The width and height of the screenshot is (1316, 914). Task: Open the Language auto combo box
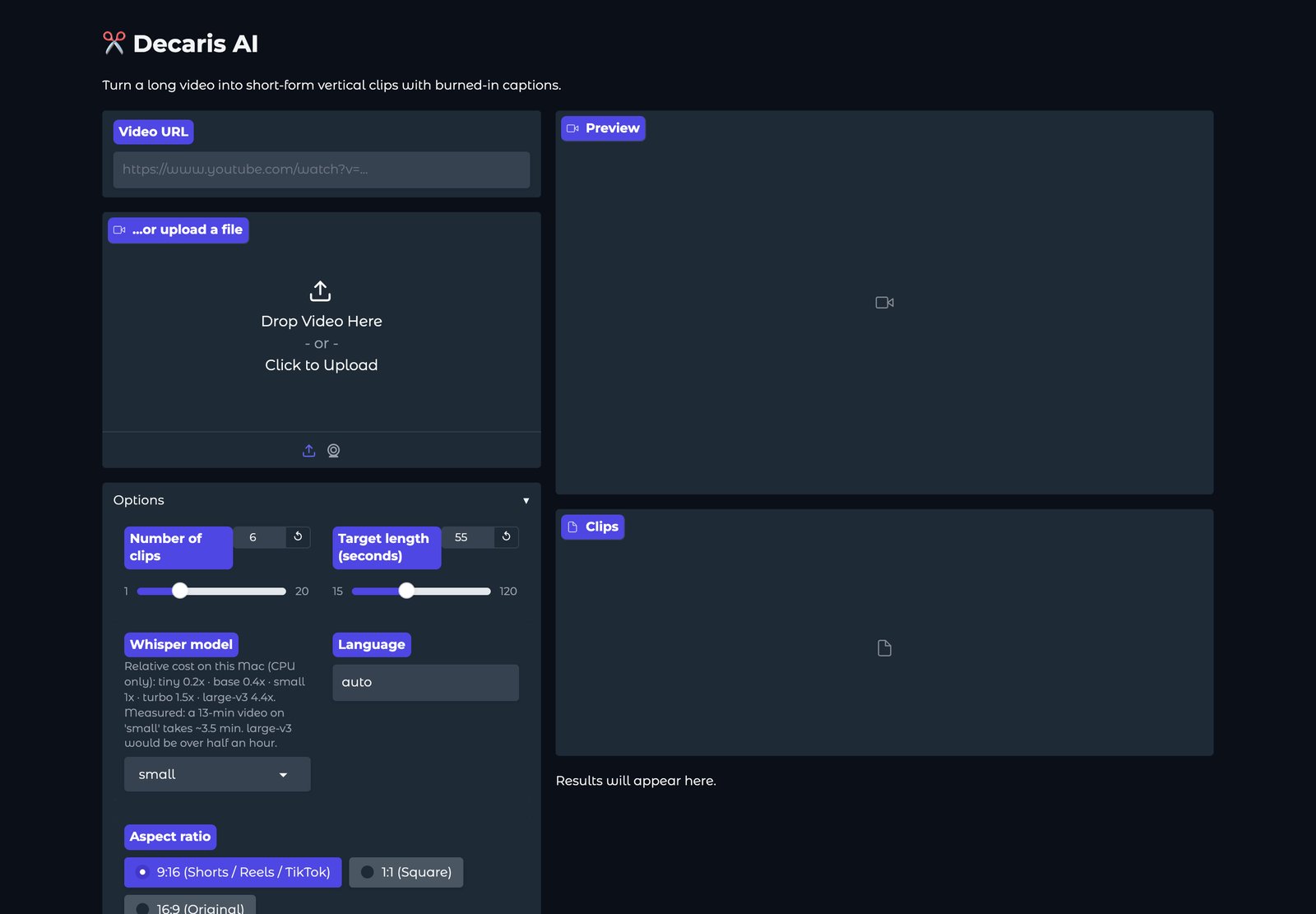click(425, 682)
